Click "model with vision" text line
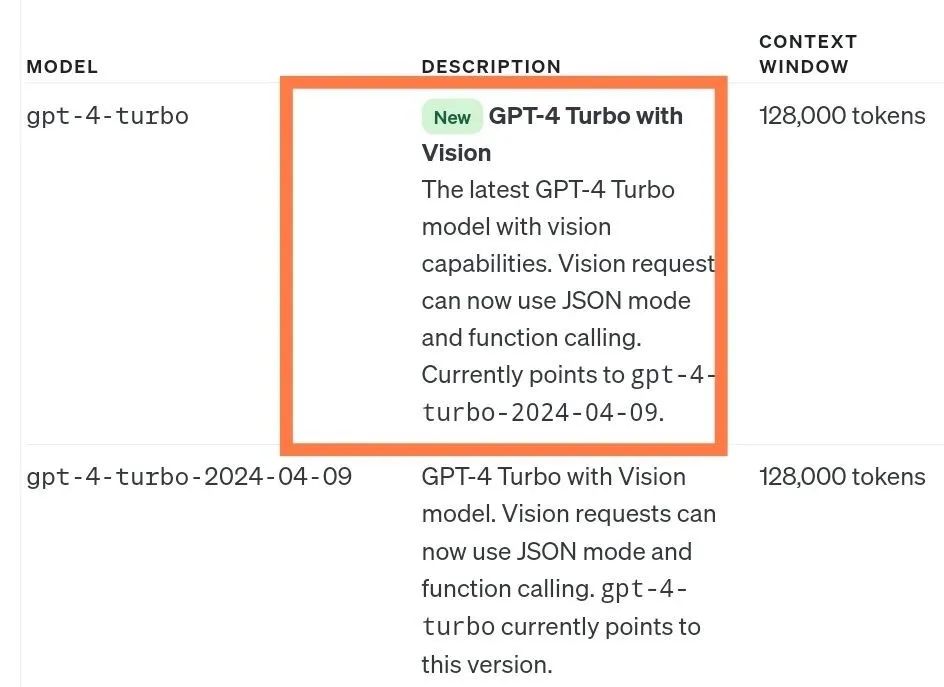944x687 pixels. click(x=516, y=226)
